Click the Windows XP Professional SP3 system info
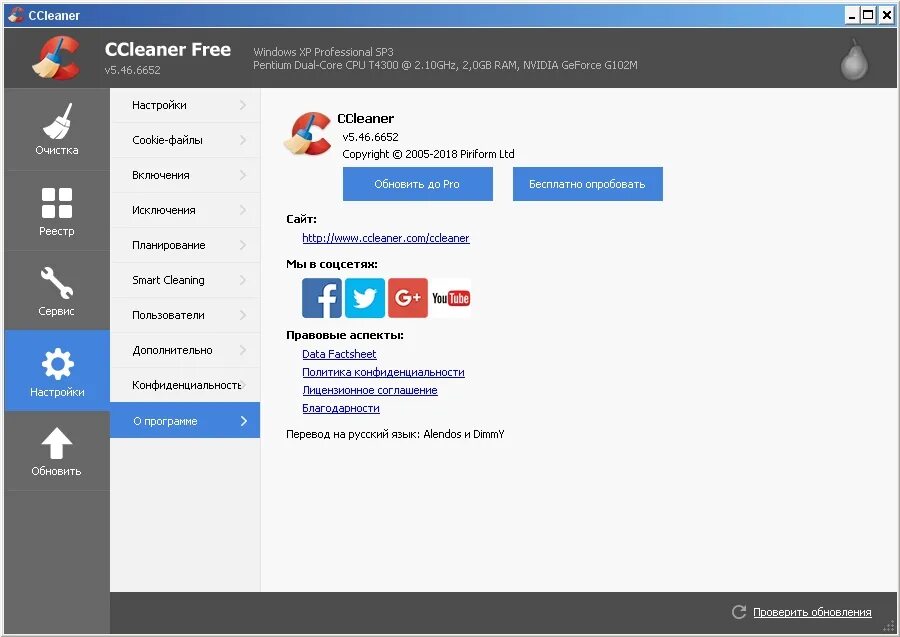 click(323, 52)
